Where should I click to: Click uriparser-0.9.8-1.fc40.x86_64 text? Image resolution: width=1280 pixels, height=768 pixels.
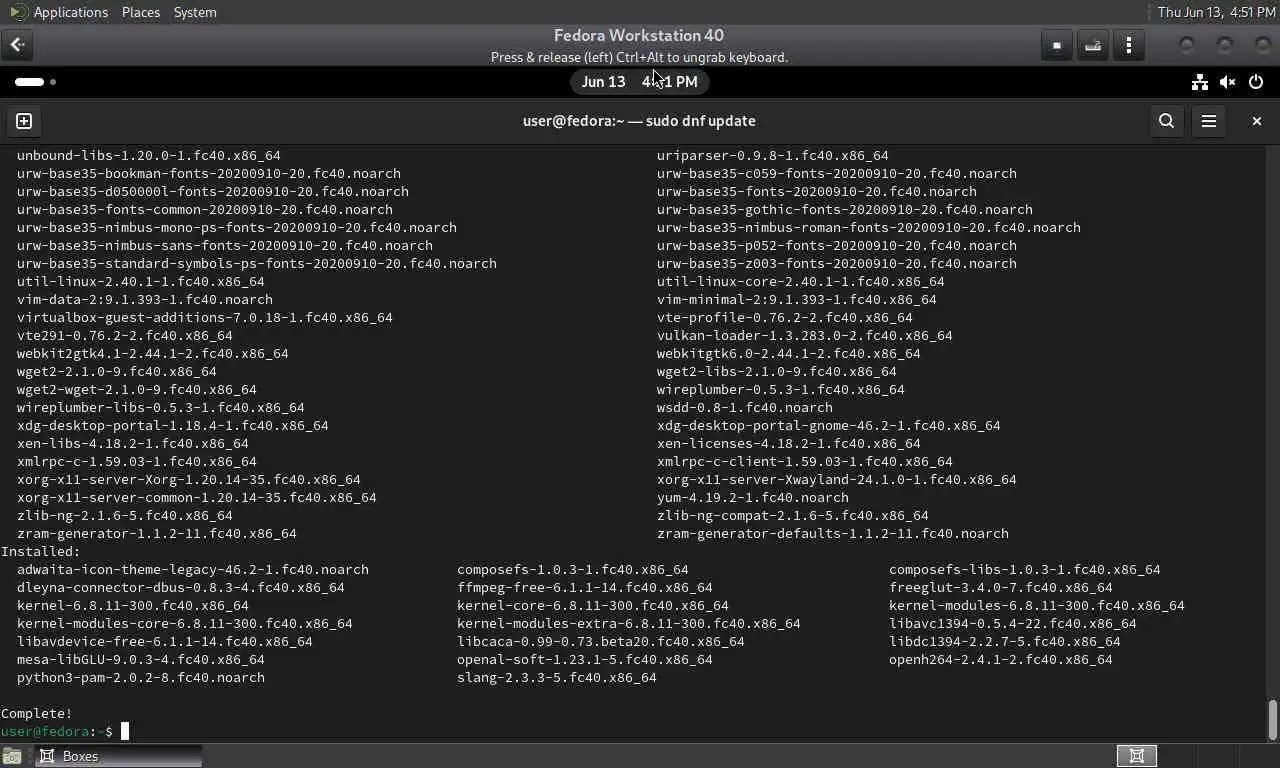coord(773,155)
